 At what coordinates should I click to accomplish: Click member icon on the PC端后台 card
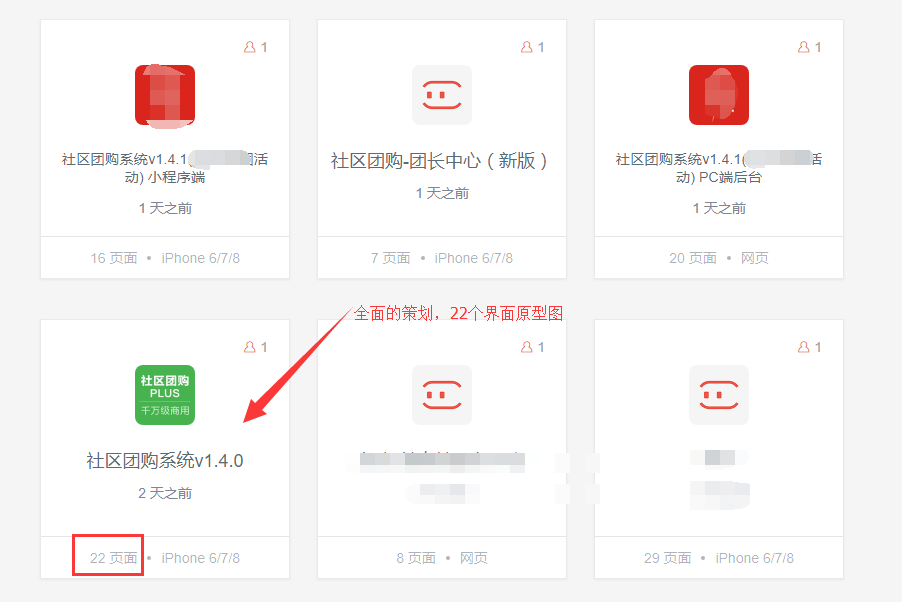(804, 47)
